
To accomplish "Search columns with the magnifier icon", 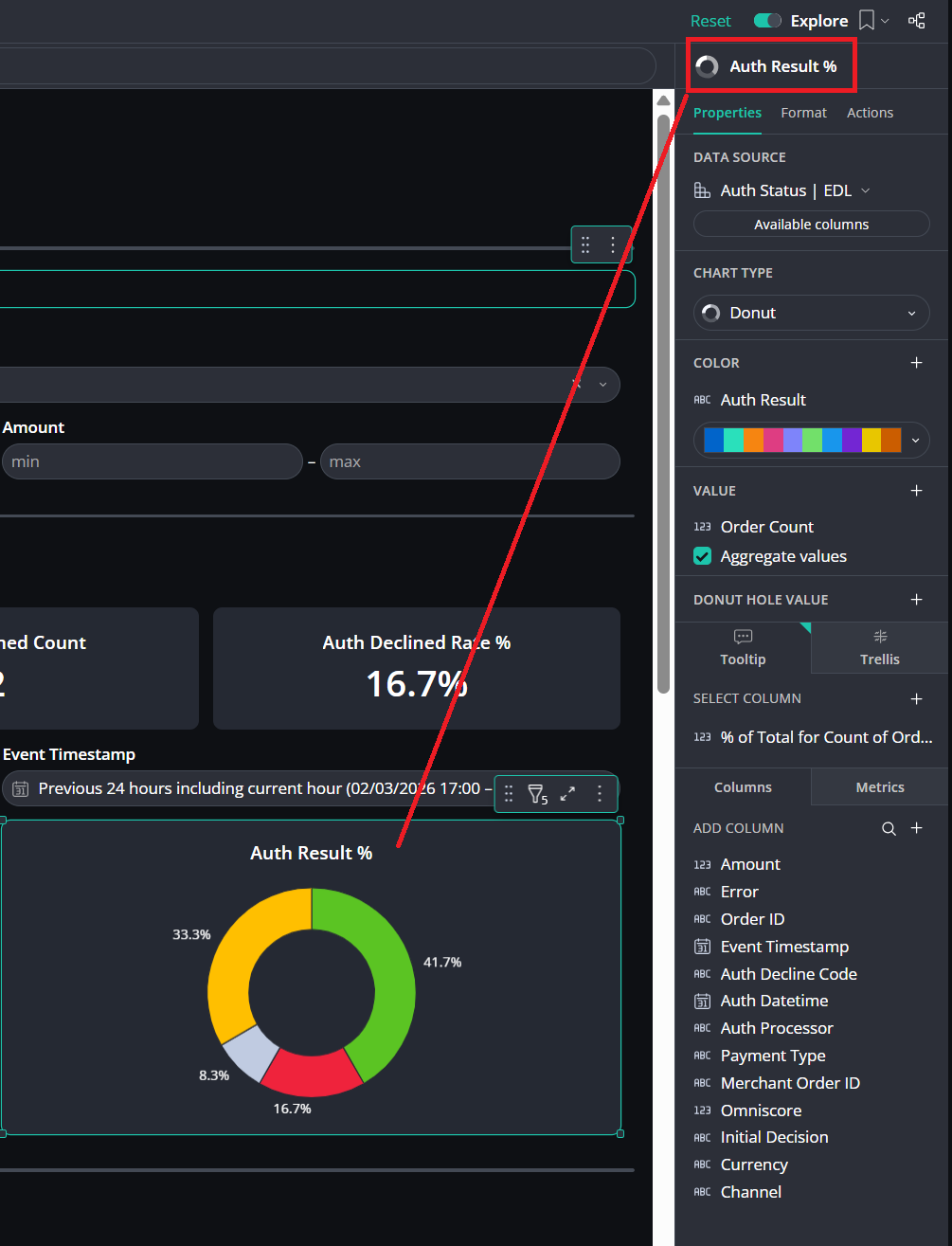I will pyautogui.click(x=889, y=828).
